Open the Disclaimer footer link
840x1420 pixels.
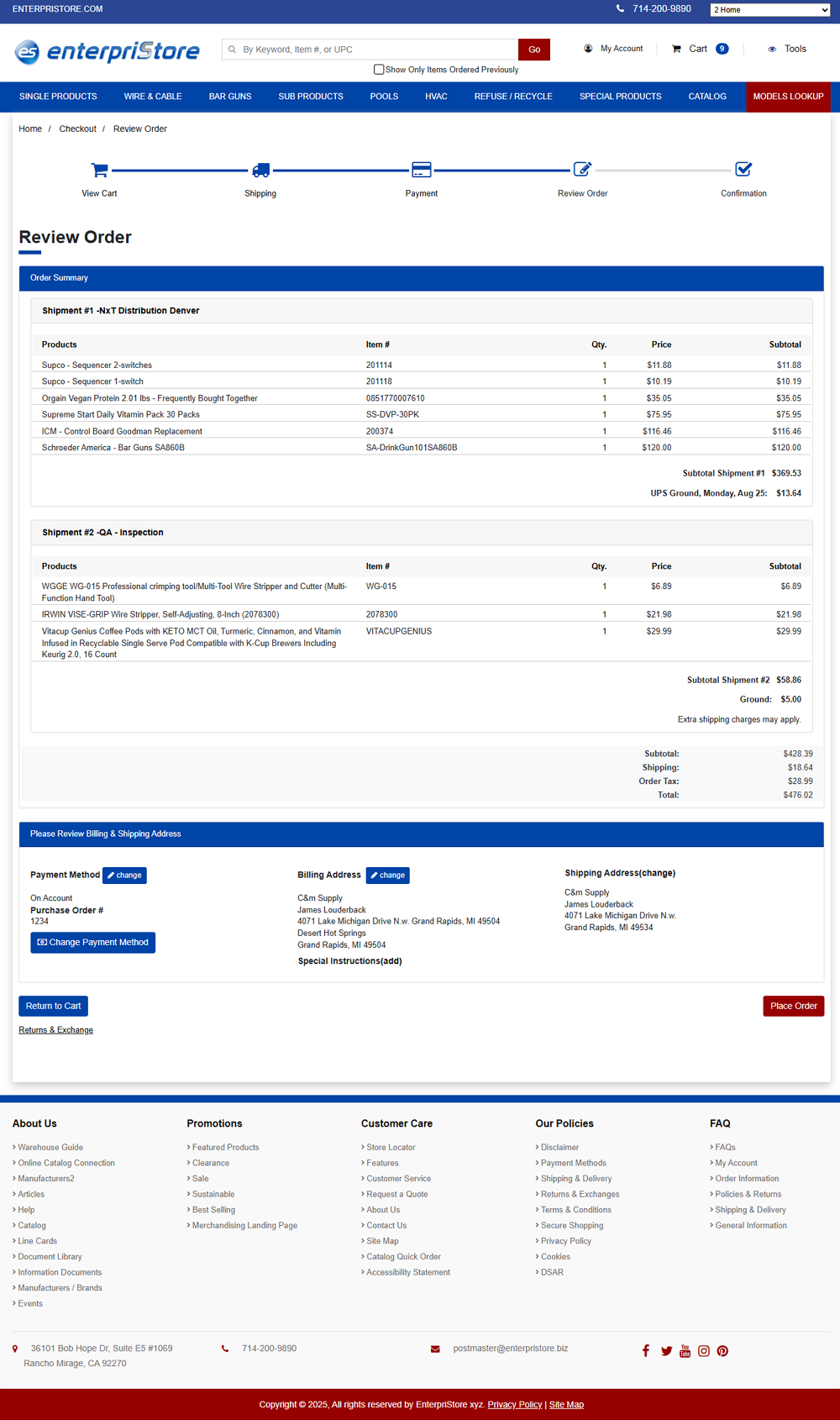pyautogui.click(x=559, y=1147)
